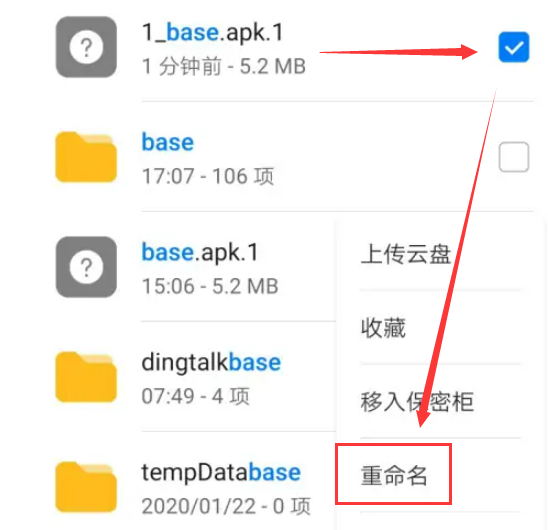Select 收藏 in the popup menu
Viewport: 548px width, 530px height.
(383, 328)
